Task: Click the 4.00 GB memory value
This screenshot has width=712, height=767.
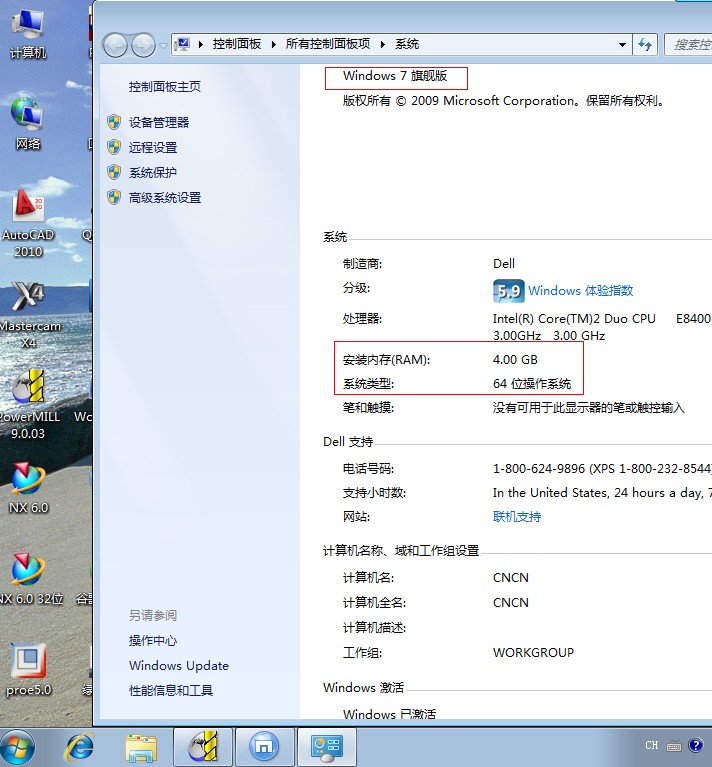Action: [x=515, y=360]
